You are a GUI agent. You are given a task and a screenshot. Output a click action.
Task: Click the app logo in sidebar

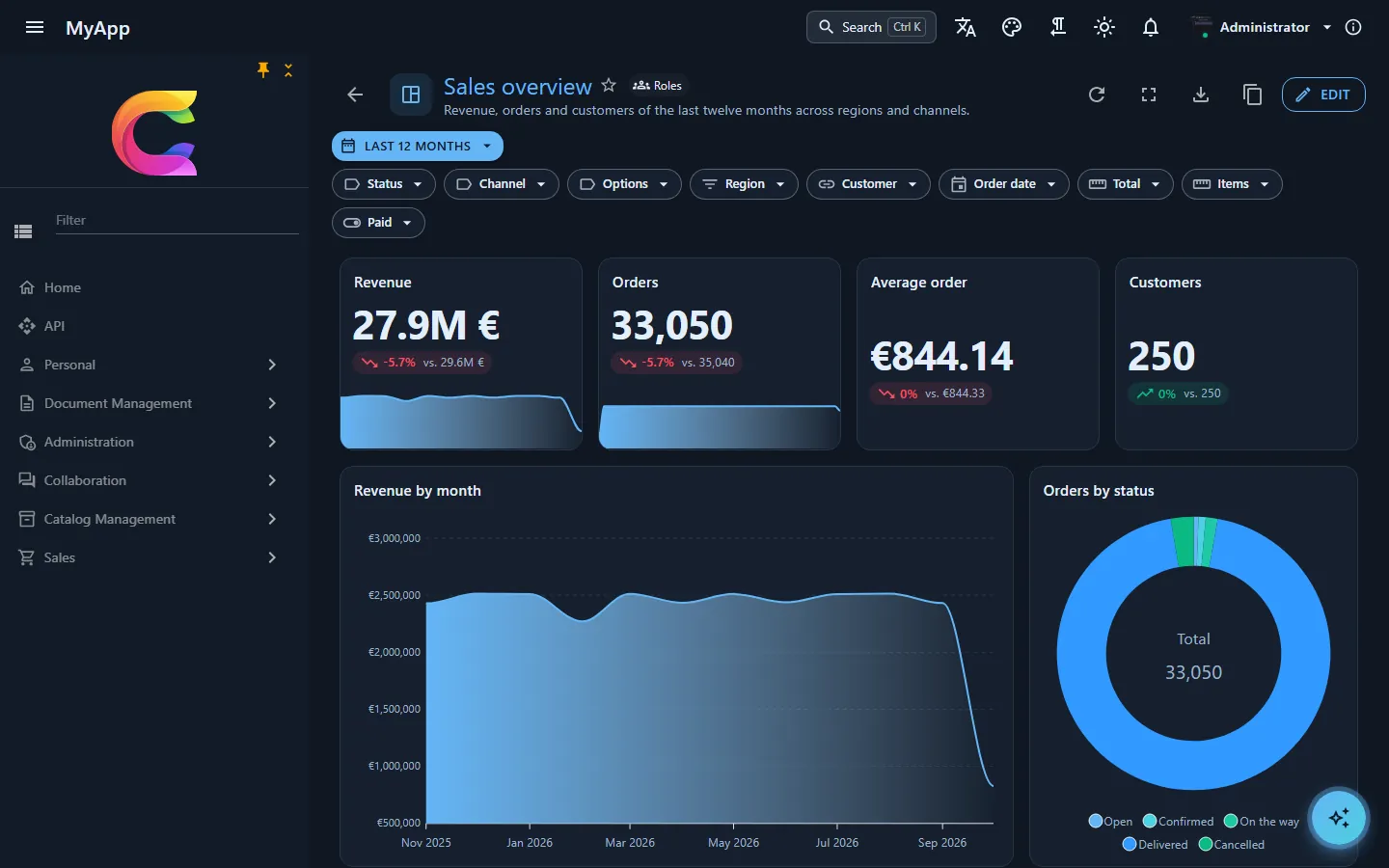154,133
